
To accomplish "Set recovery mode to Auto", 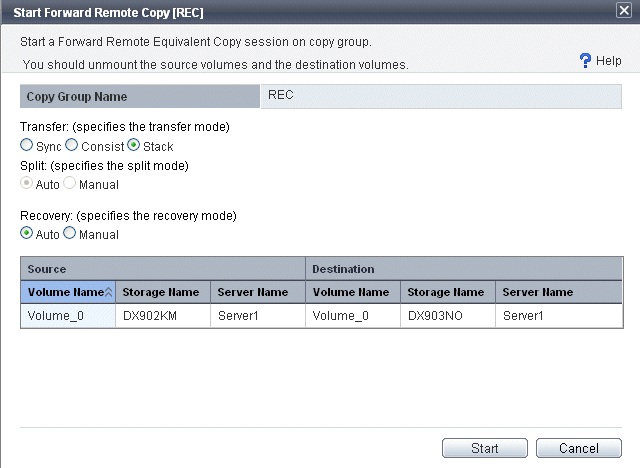I will click(27, 233).
